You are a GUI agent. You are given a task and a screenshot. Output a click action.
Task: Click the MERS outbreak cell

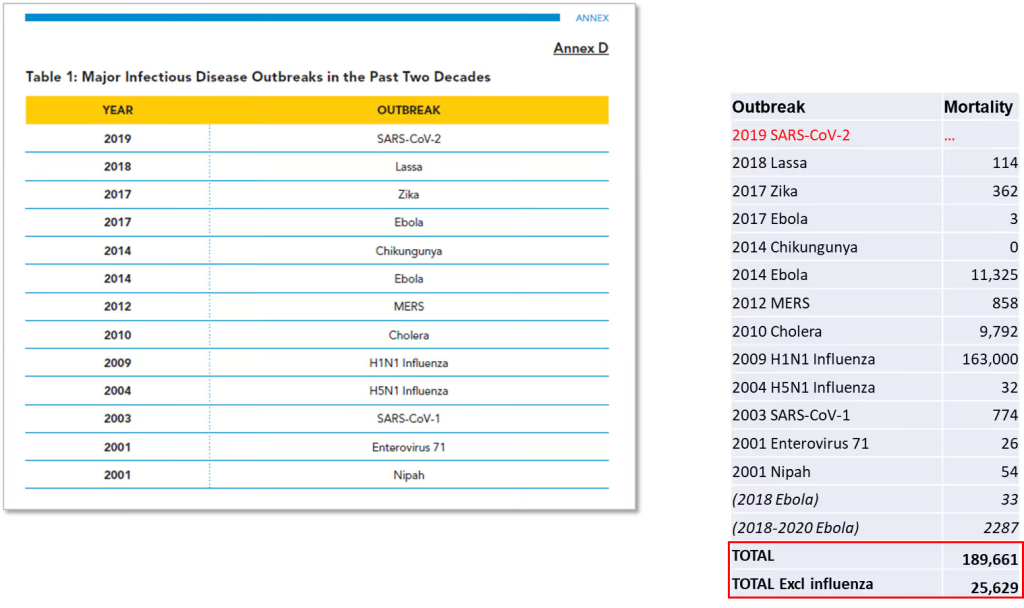tap(409, 306)
